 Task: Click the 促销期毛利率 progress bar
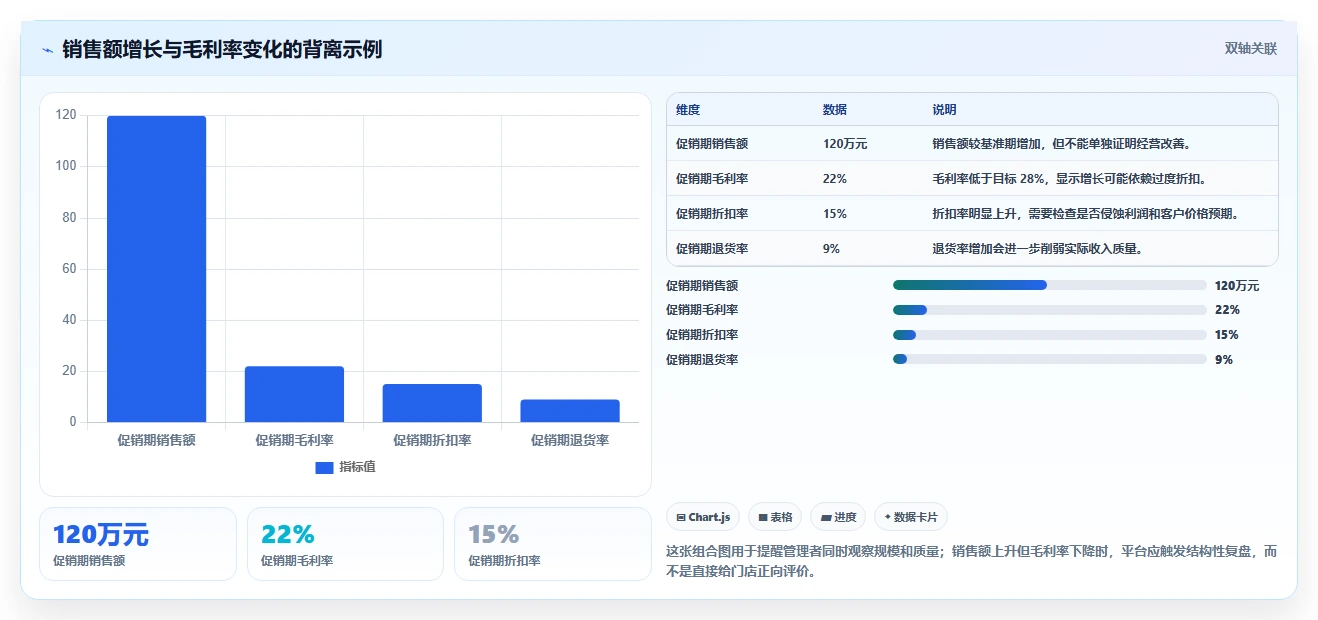coord(1050,310)
